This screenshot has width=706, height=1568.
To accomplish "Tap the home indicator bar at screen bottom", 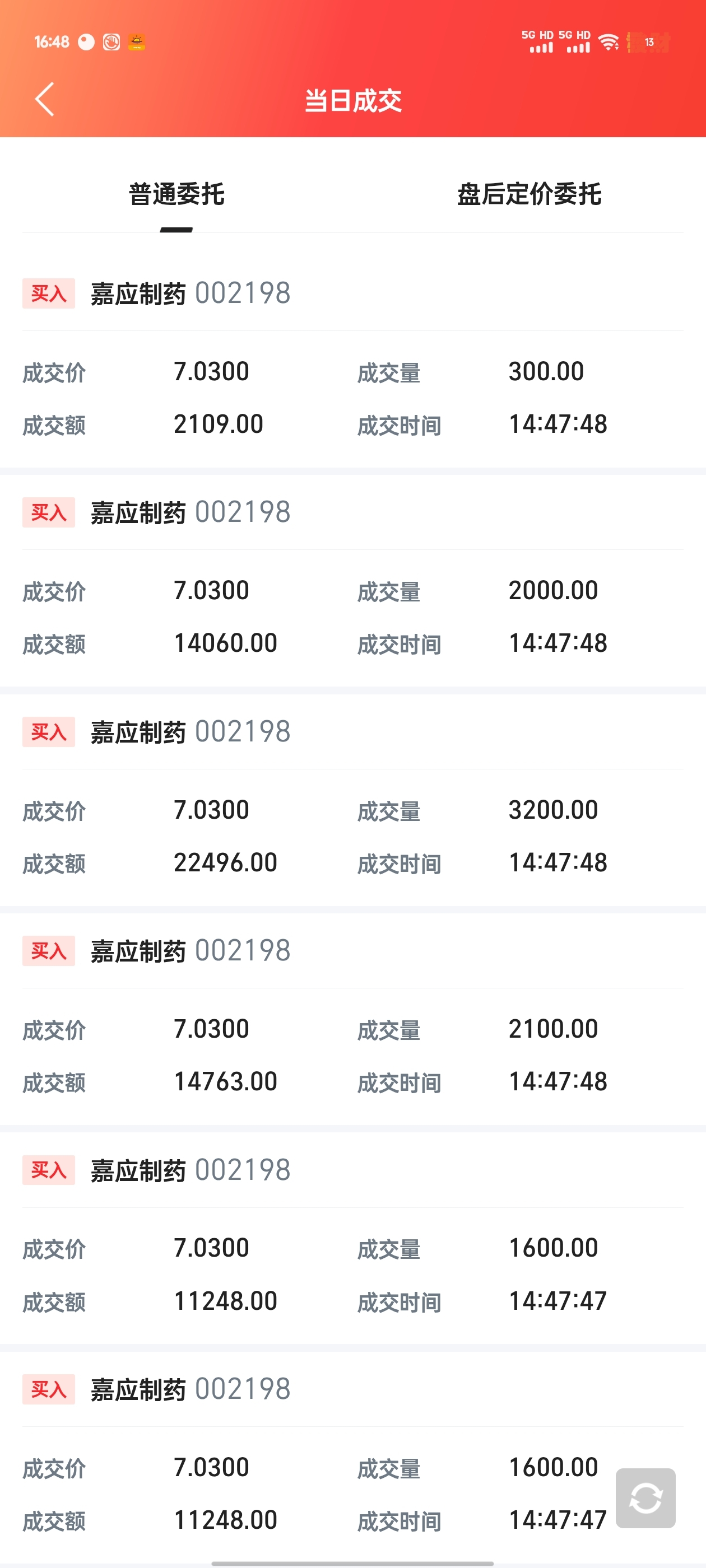I will [x=352, y=1562].
